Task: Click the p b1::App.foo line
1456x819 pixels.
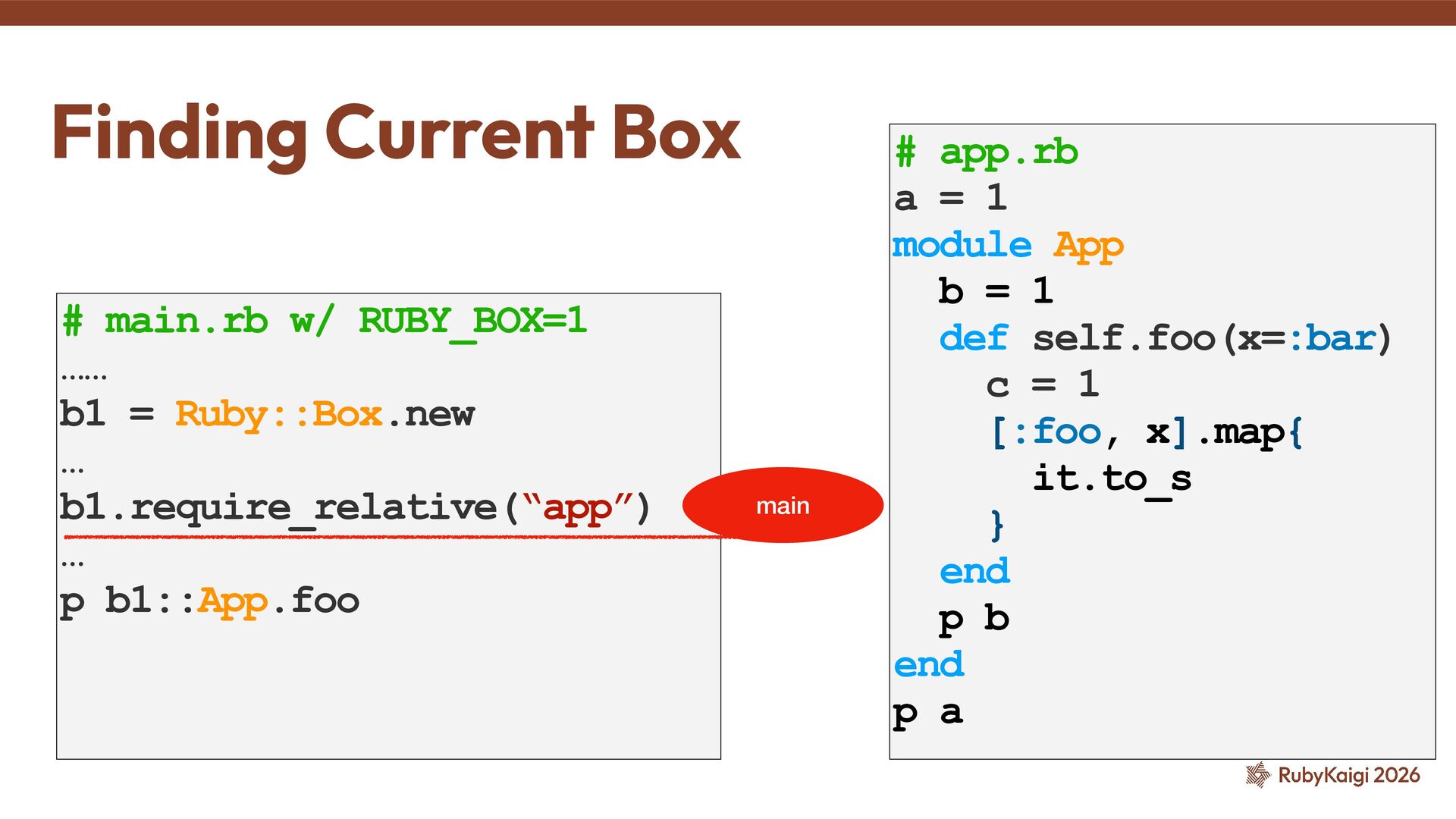Action: [x=209, y=601]
